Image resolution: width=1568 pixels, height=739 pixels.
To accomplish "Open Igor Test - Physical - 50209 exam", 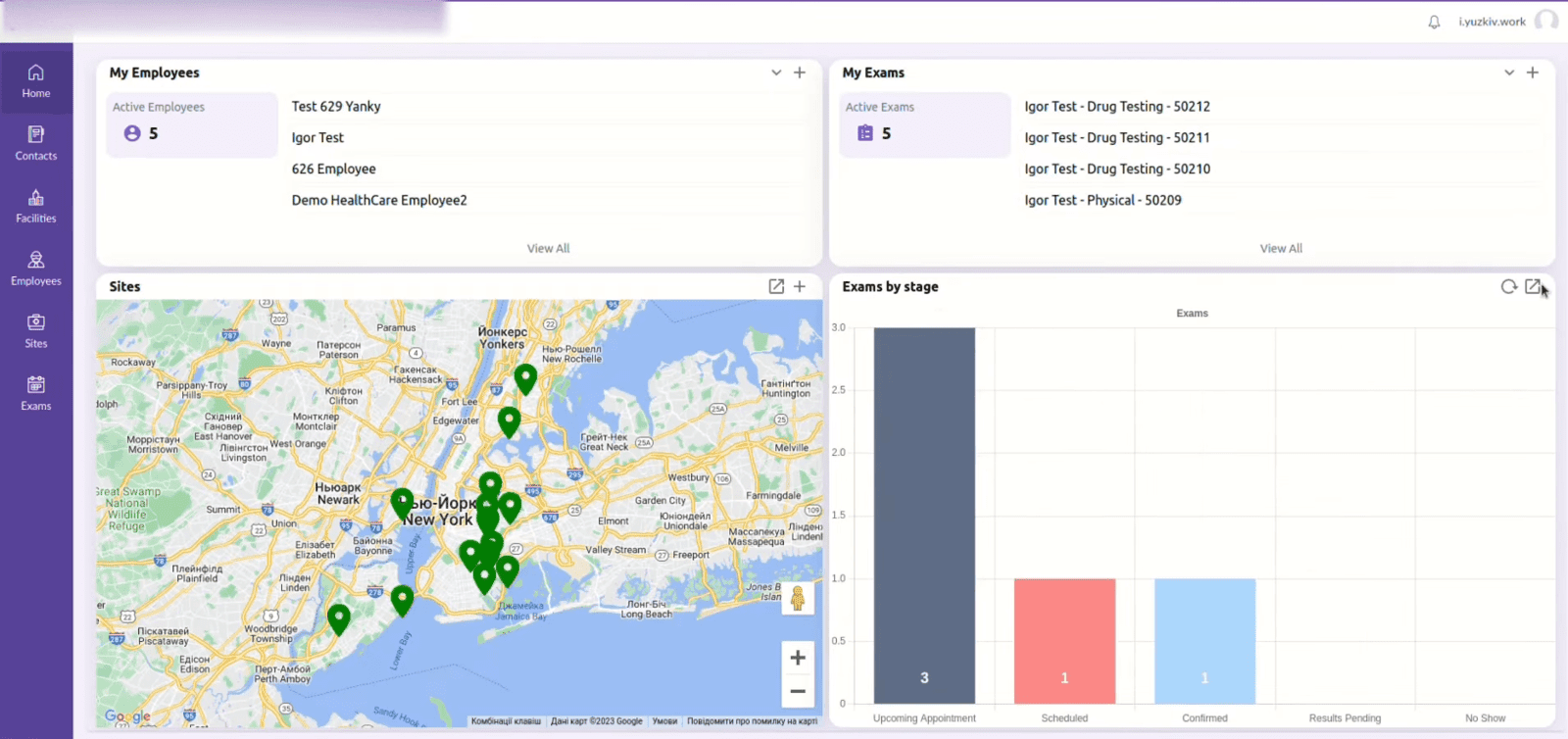I will (1102, 200).
